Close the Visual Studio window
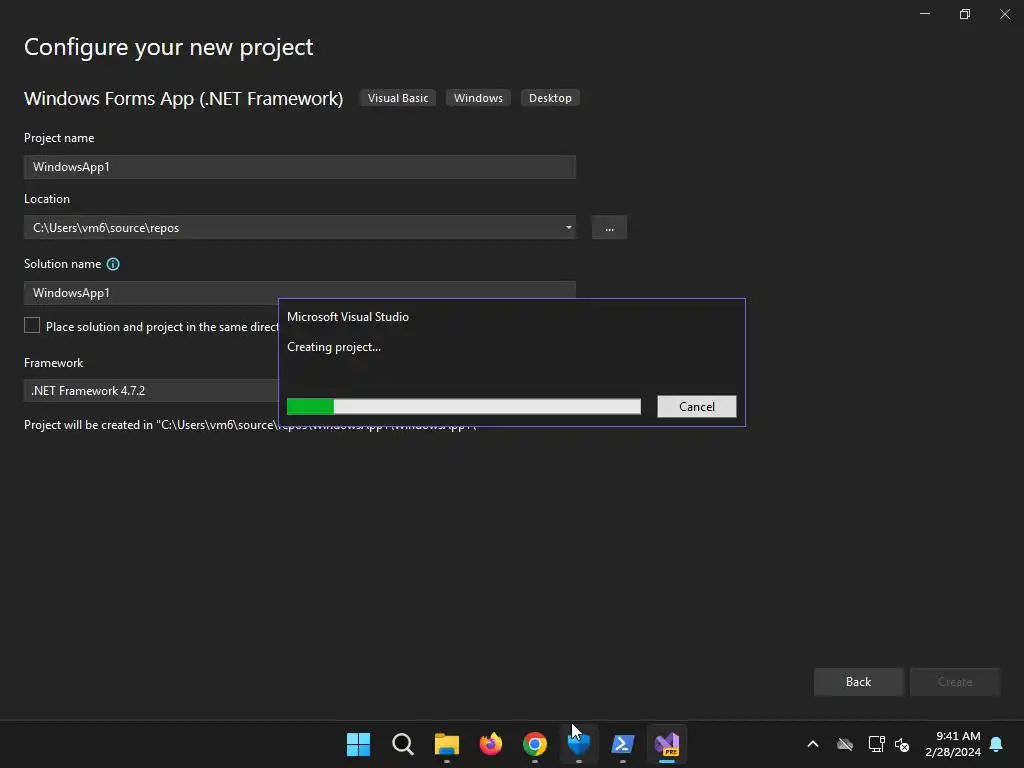This screenshot has width=1024, height=768. 1004,14
